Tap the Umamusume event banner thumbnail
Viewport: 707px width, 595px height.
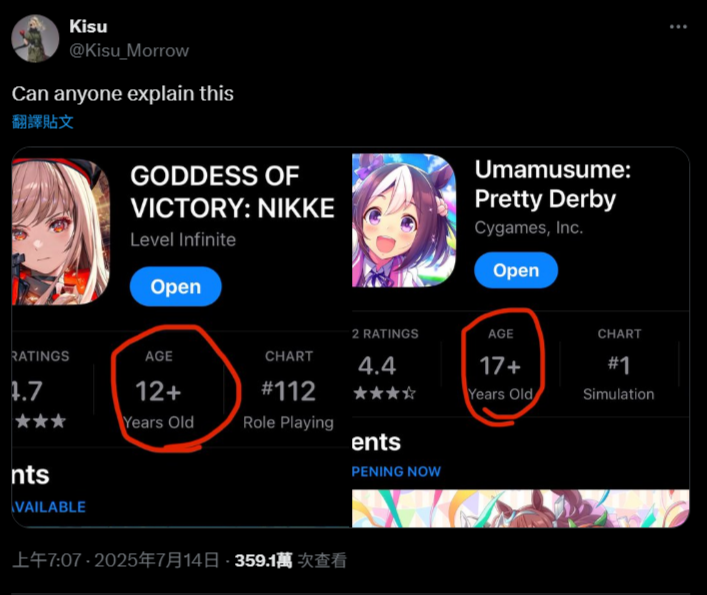pyautogui.click(x=520, y=508)
